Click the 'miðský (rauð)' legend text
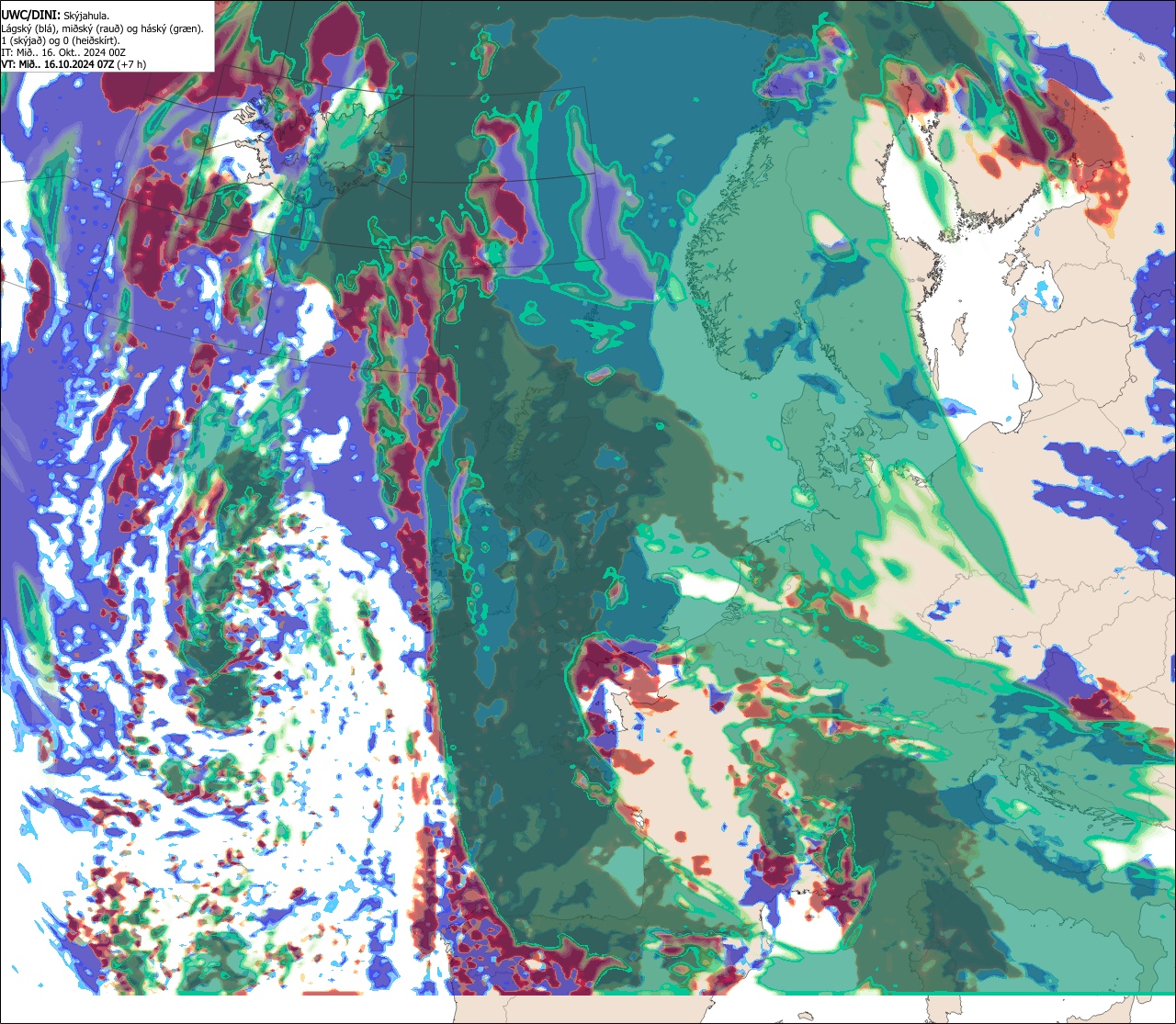The image size is (1176, 1024). click(x=93, y=29)
